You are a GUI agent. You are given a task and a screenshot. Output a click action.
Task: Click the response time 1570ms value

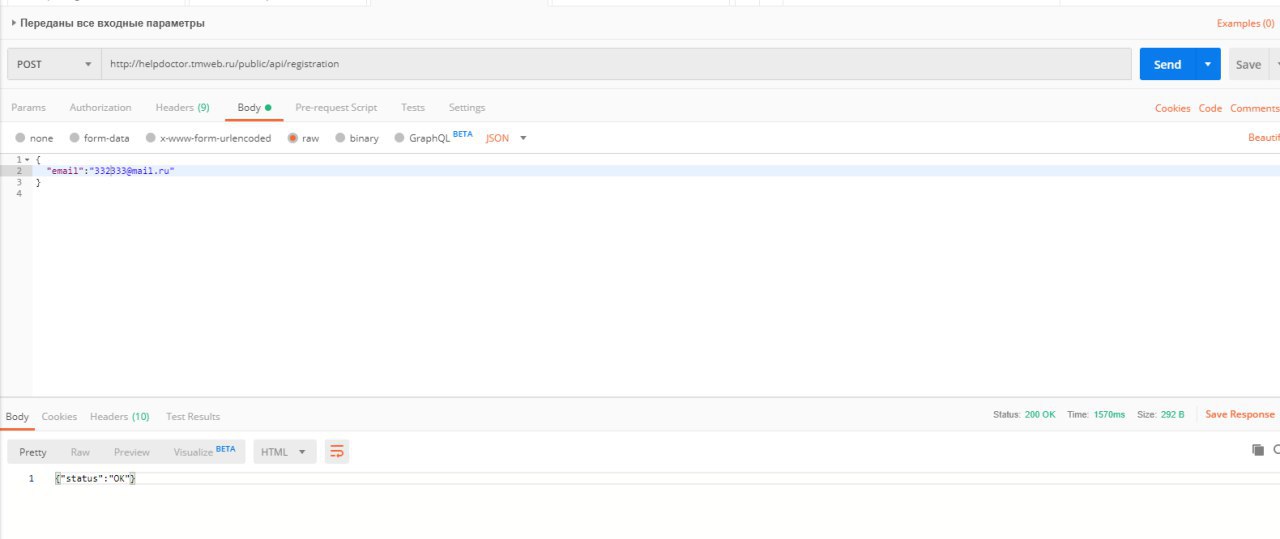coord(1109,414)
